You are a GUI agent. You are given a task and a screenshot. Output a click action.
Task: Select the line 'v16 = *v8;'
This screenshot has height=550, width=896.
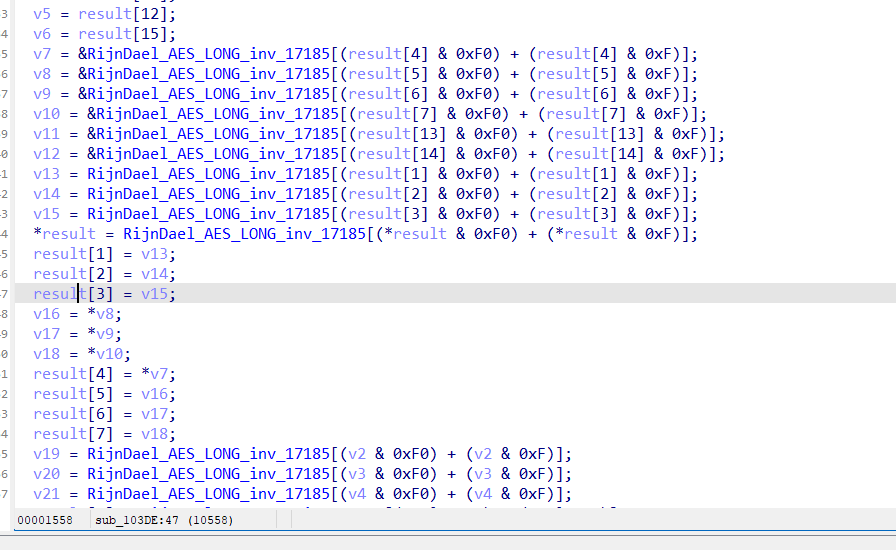tap(78, 314)
